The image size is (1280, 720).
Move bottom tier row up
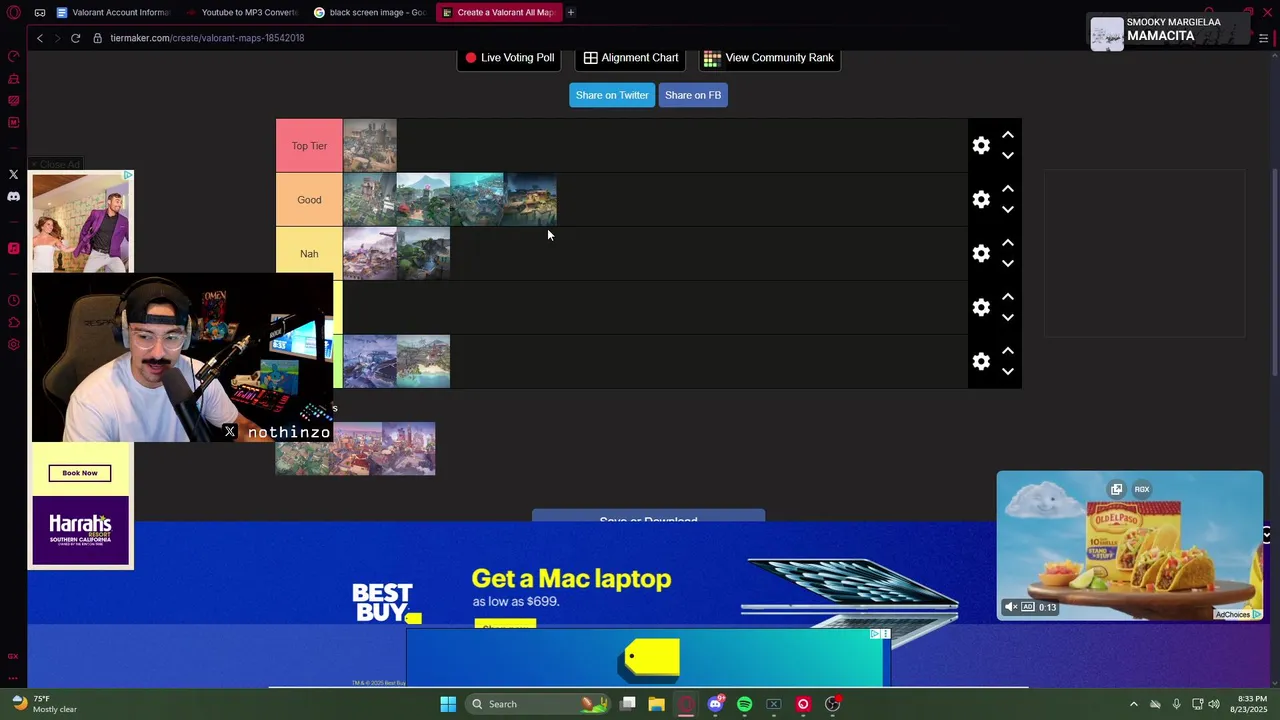pos(1008,351)
